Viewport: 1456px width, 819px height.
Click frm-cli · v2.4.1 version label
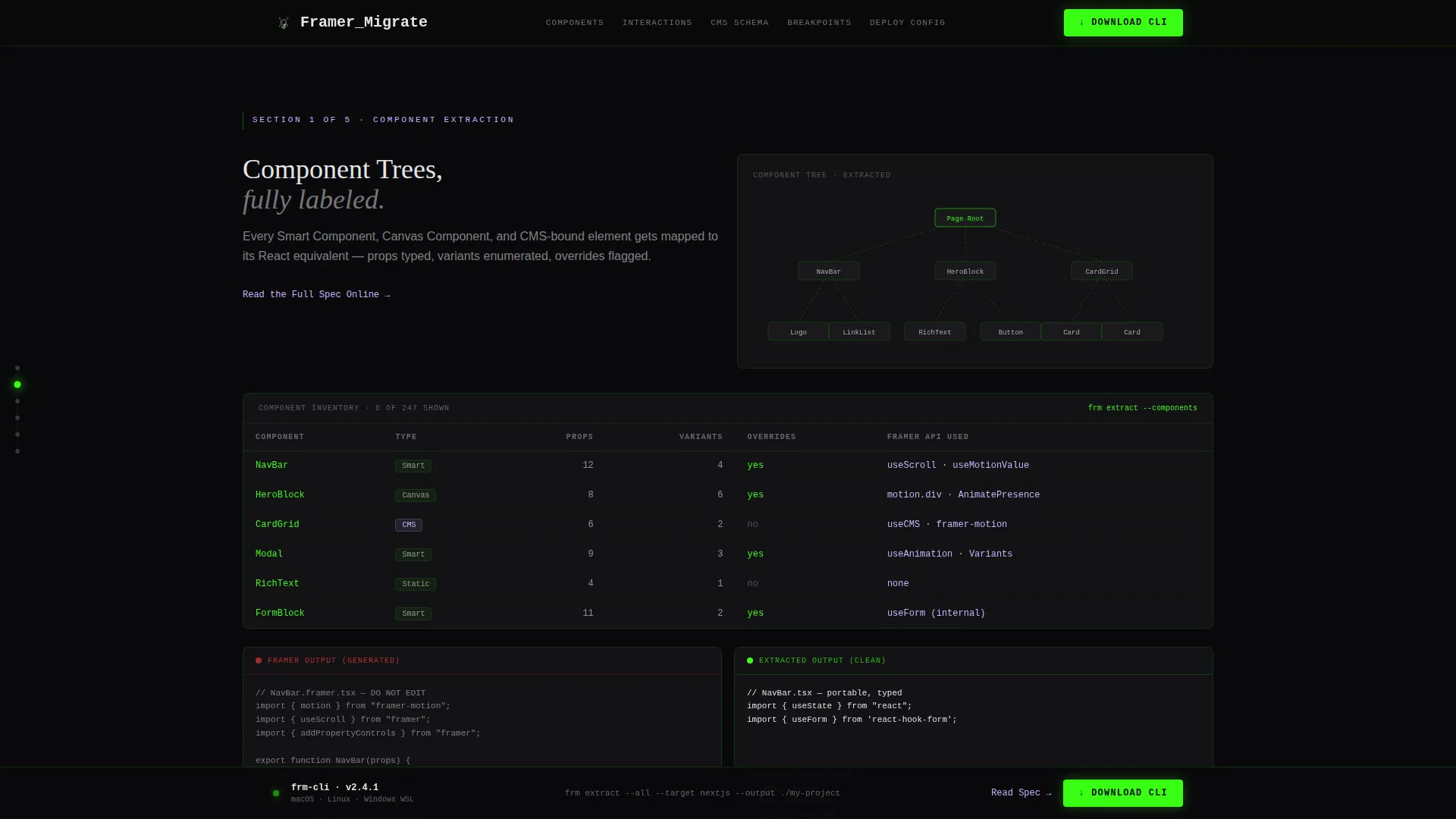click(x=334, y=787)
